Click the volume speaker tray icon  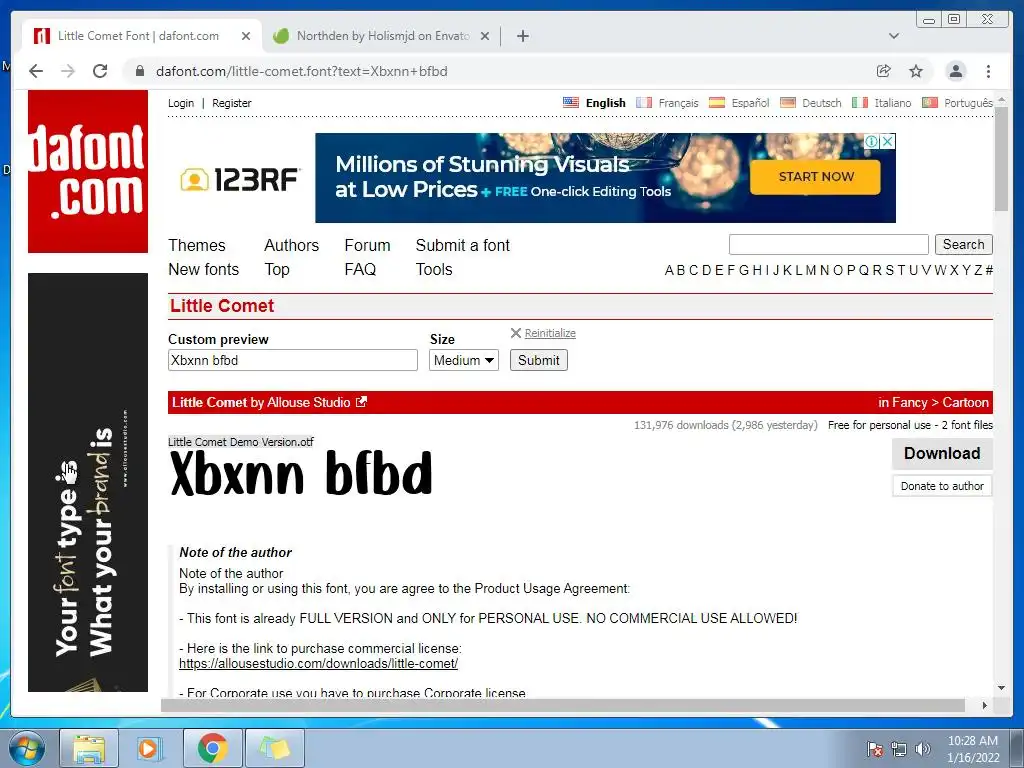coord(922,749)
